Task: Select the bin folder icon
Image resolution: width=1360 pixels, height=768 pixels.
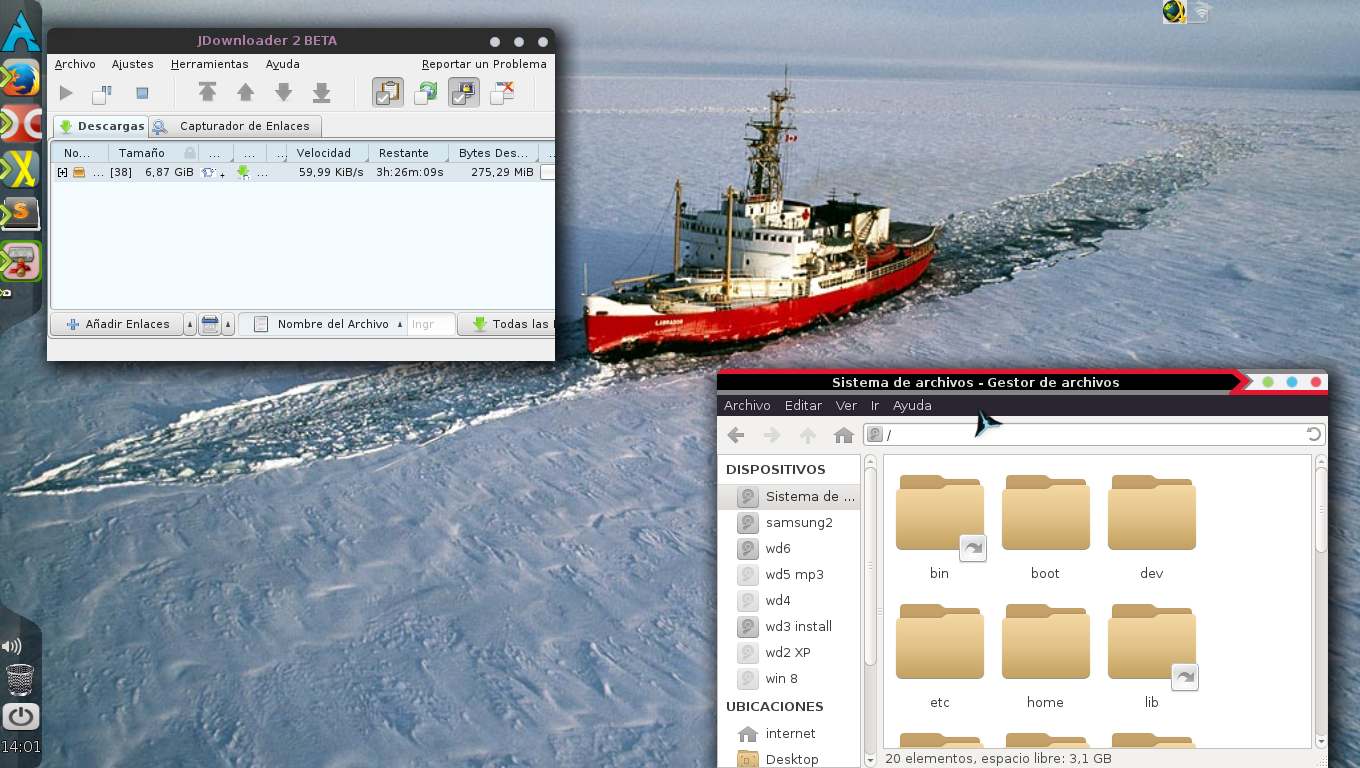Action: (x=940, y=513)
